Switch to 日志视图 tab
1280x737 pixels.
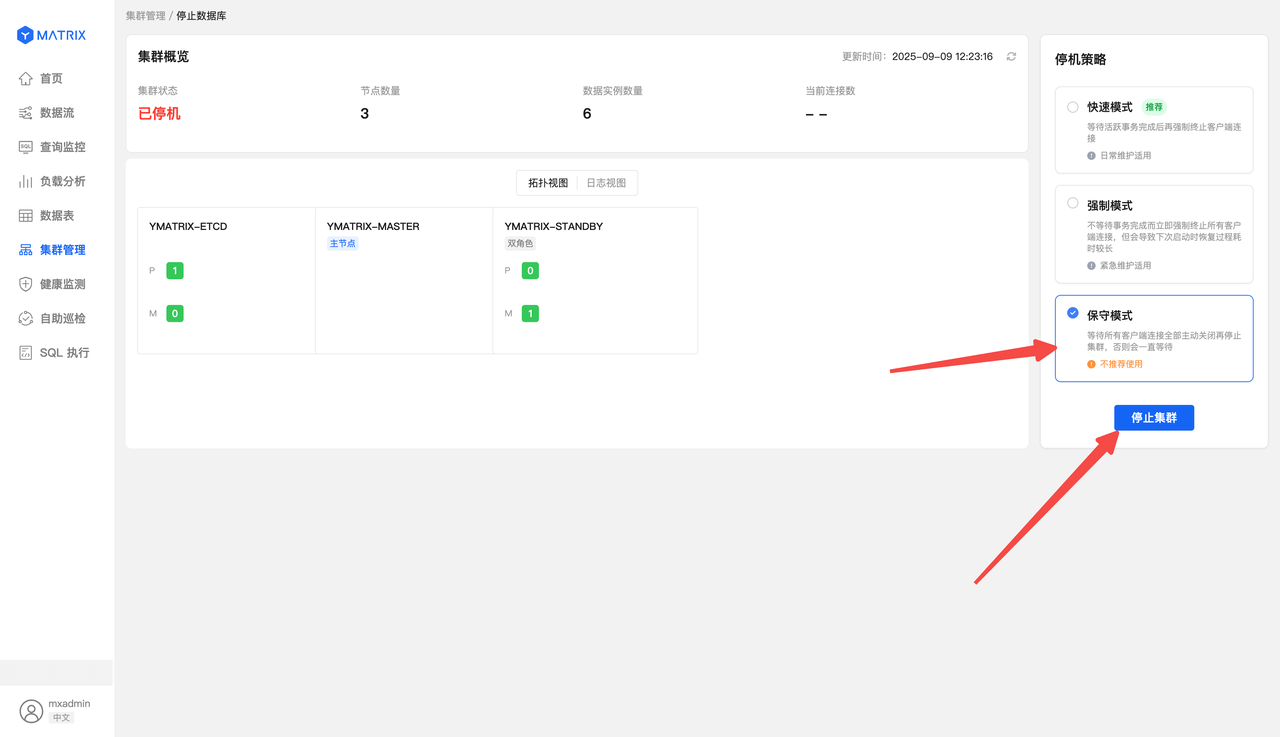click(606, 183)
